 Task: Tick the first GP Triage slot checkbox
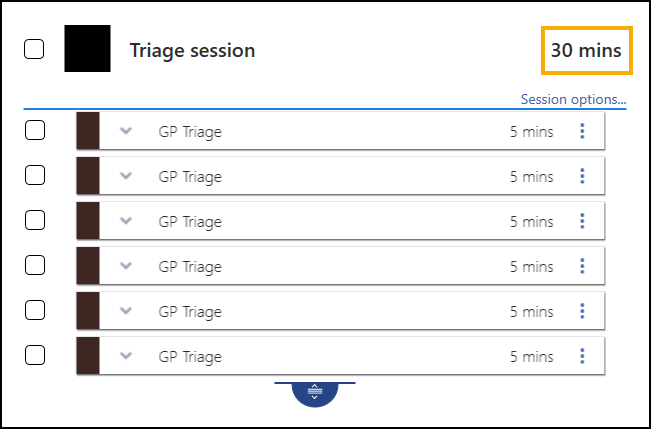click(x=34, y=130)
